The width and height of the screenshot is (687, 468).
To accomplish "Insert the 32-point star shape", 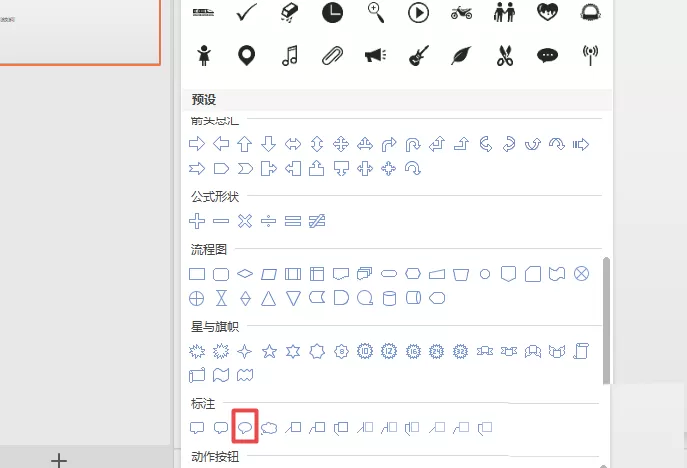I will [x=460, y=351].
